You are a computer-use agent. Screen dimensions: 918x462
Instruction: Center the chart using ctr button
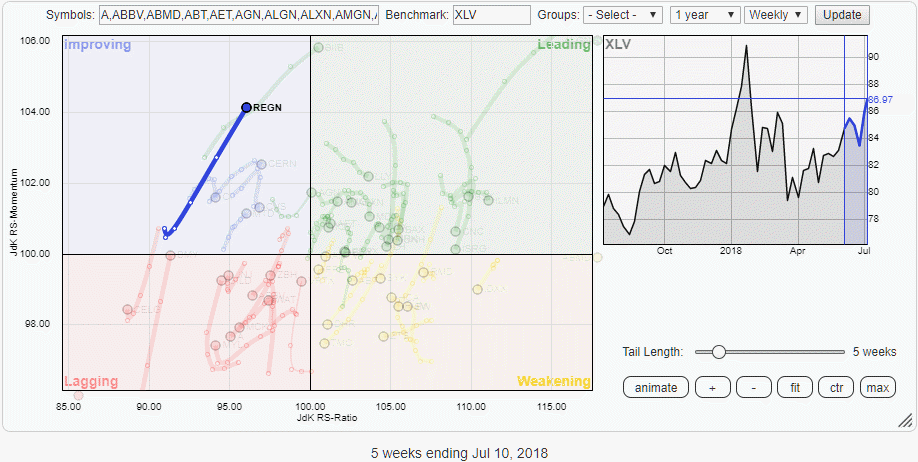point(836,388)
